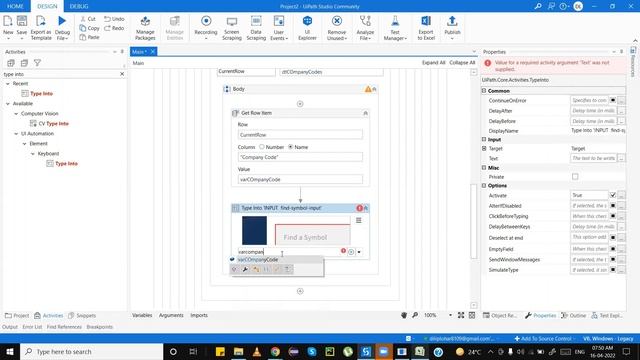Select the Number radio button
The height and width of the screenshot is (360, 640).
point(262,147)
